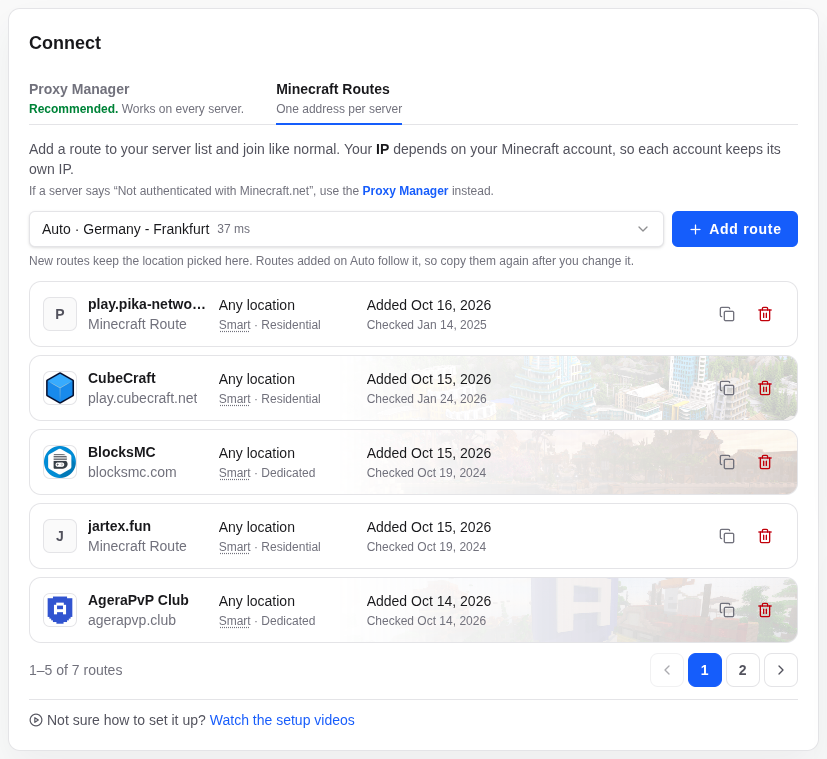Screen dimensions: 827x759
Task: Delete the play.pika-network route
Action: click(x=765, y=314)
